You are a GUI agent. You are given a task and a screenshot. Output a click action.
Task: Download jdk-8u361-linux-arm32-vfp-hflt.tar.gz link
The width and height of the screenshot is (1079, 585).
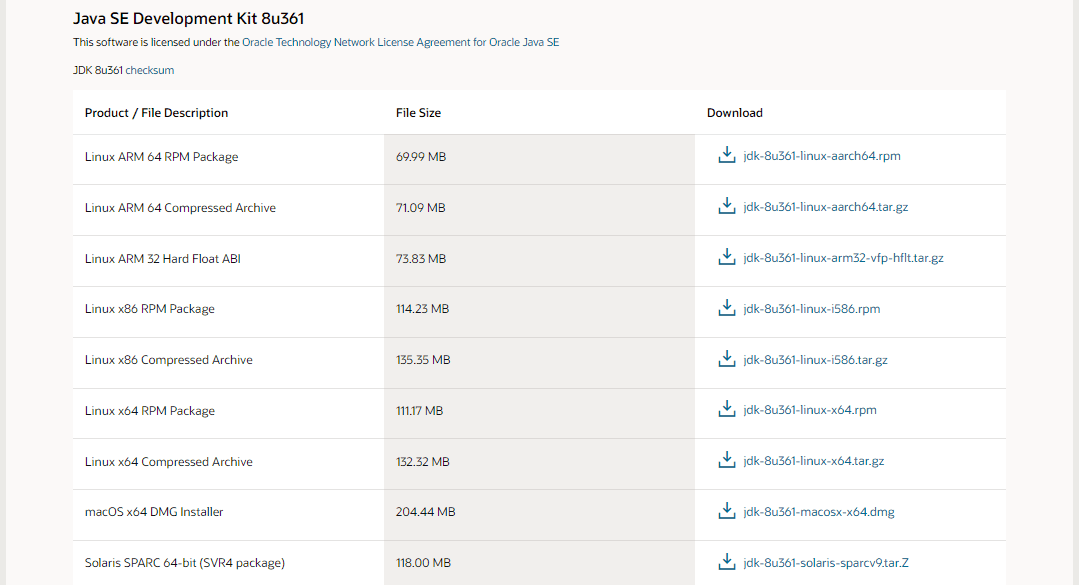pos(843,257)
